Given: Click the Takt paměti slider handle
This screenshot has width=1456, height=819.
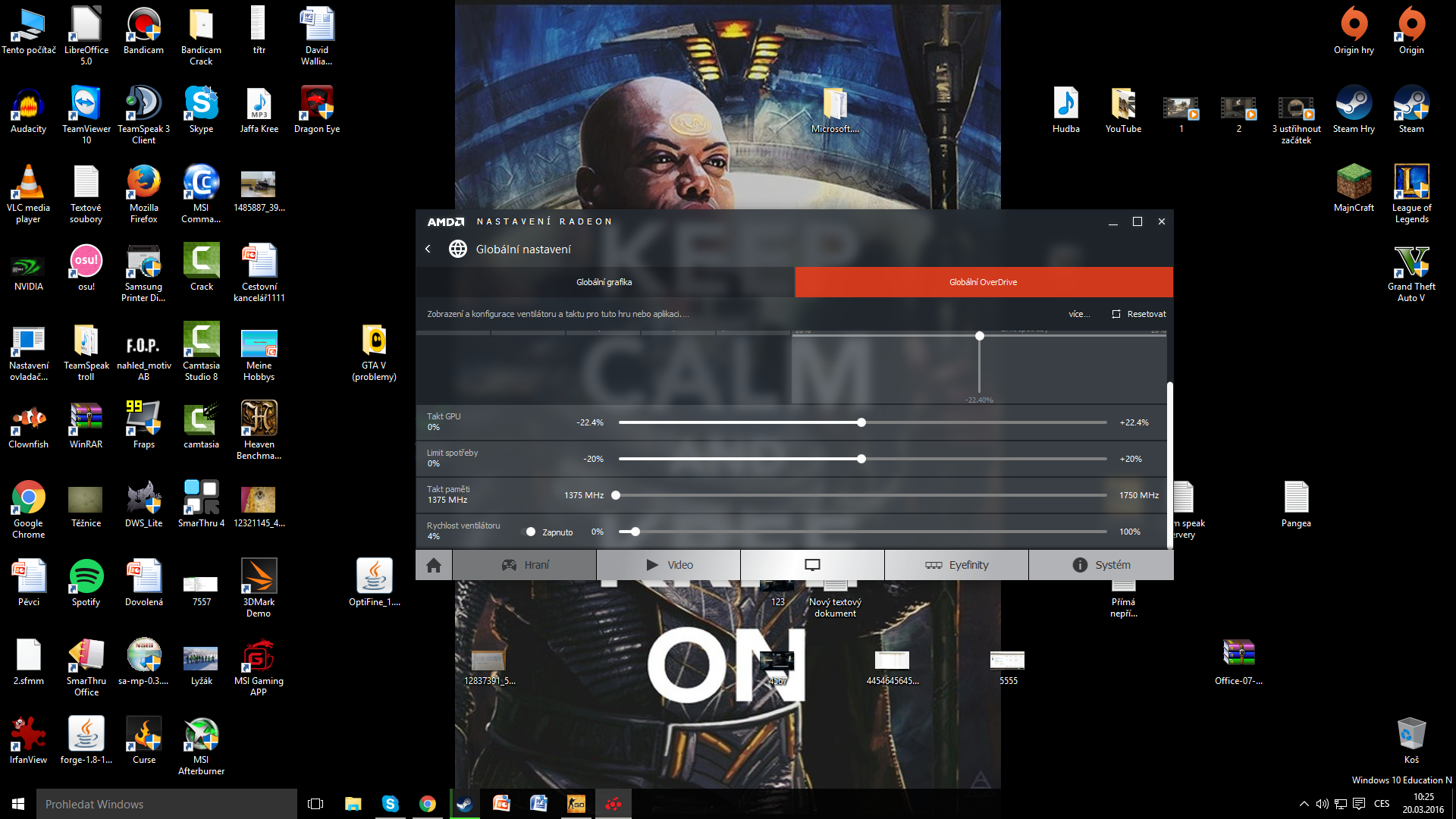Looking at the screenshot, I should (x=616, y=495).
